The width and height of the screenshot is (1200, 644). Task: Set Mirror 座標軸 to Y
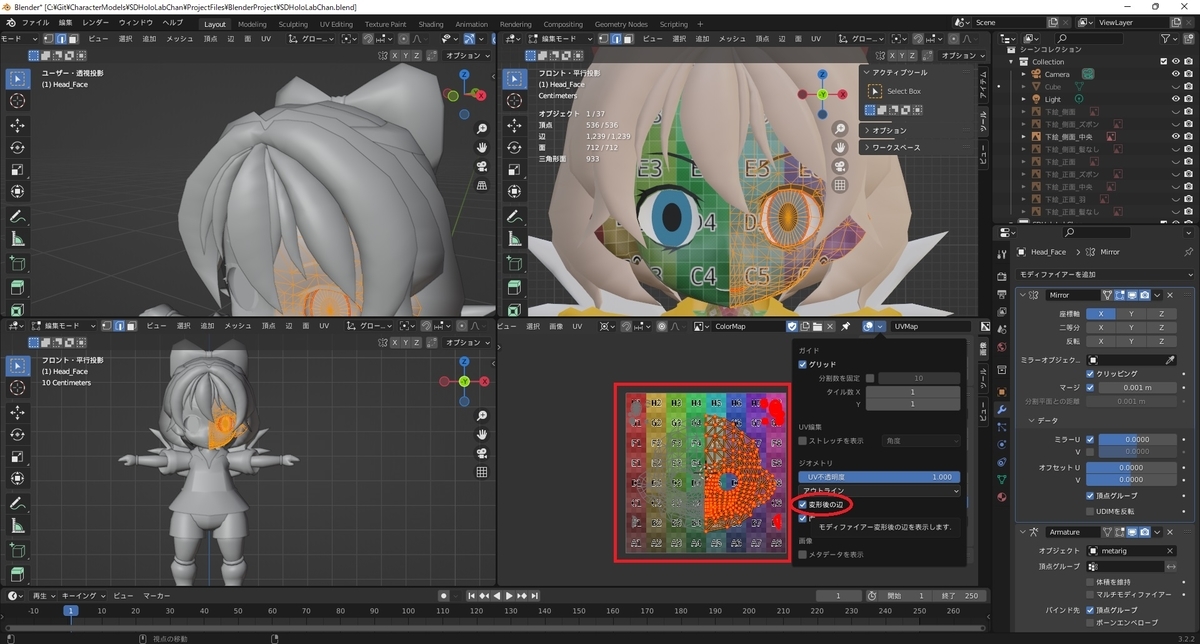1131,313
